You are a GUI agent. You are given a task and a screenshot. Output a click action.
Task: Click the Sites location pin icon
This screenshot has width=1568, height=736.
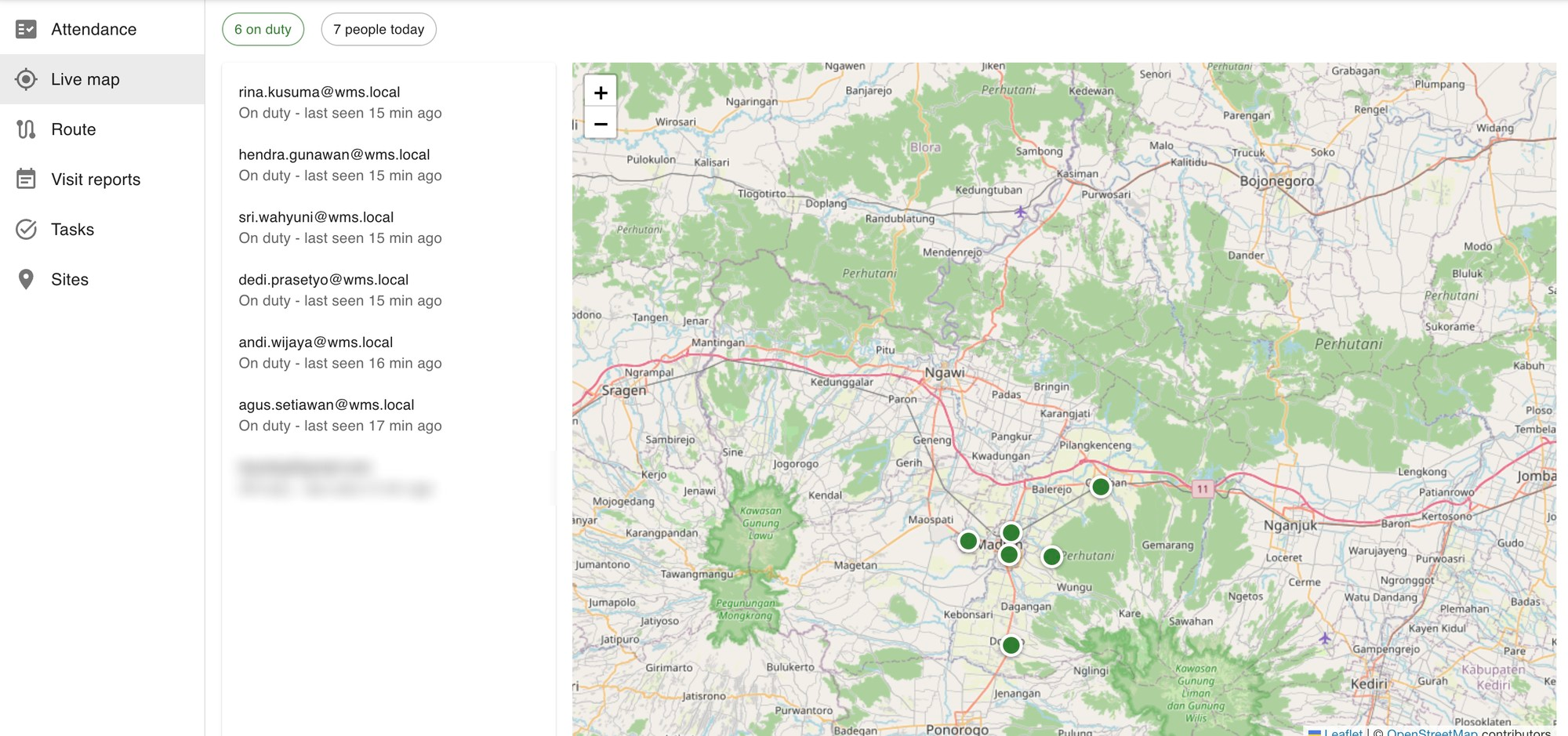(26, 279)
